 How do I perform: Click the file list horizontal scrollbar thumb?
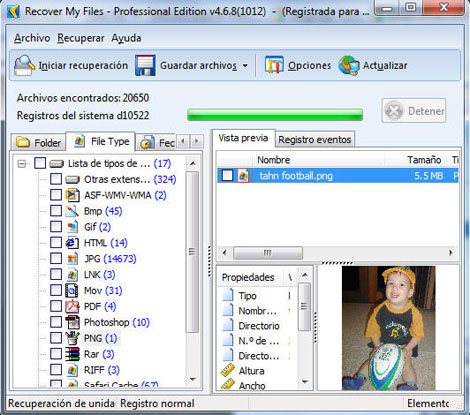point(268,253)
